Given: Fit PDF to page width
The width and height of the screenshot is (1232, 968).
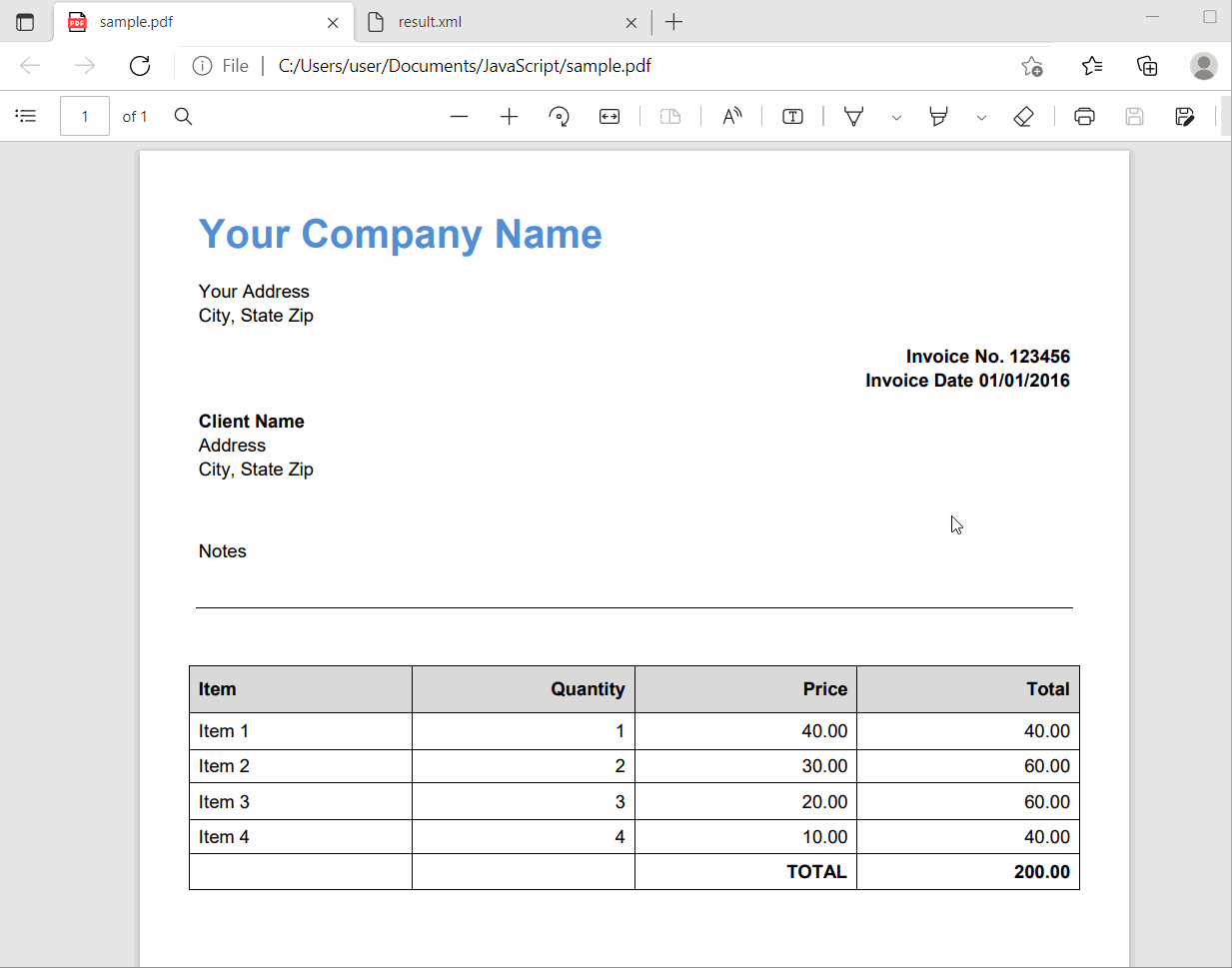Looking at the screenshot, I should (x=610, y=117).
